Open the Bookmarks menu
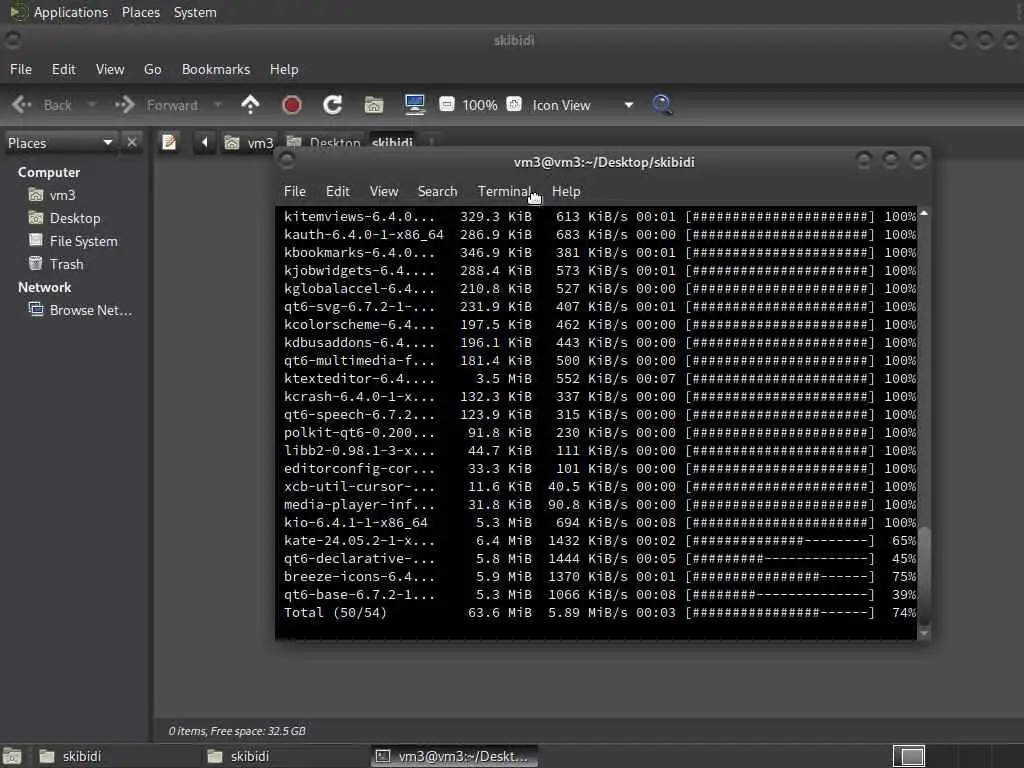 click(216, 69)
